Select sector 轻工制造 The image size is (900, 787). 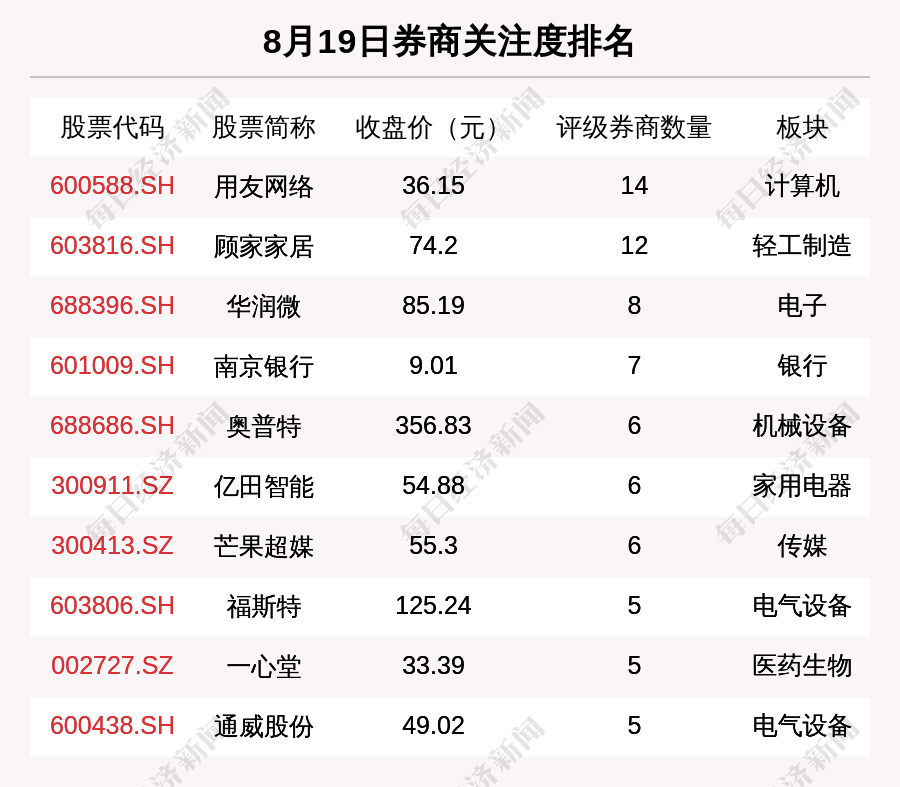tap(802, 246)
